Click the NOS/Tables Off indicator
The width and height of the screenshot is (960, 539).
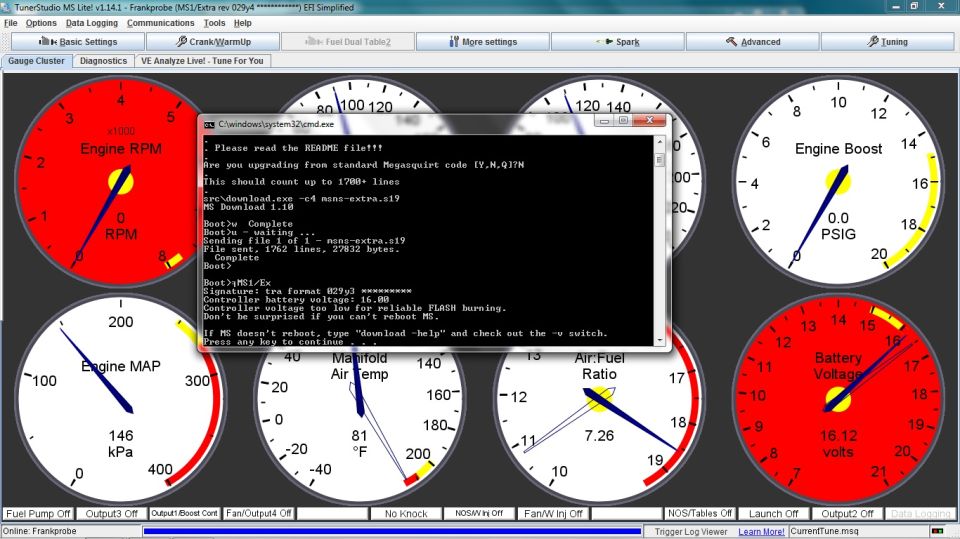[x=700, y=514]
